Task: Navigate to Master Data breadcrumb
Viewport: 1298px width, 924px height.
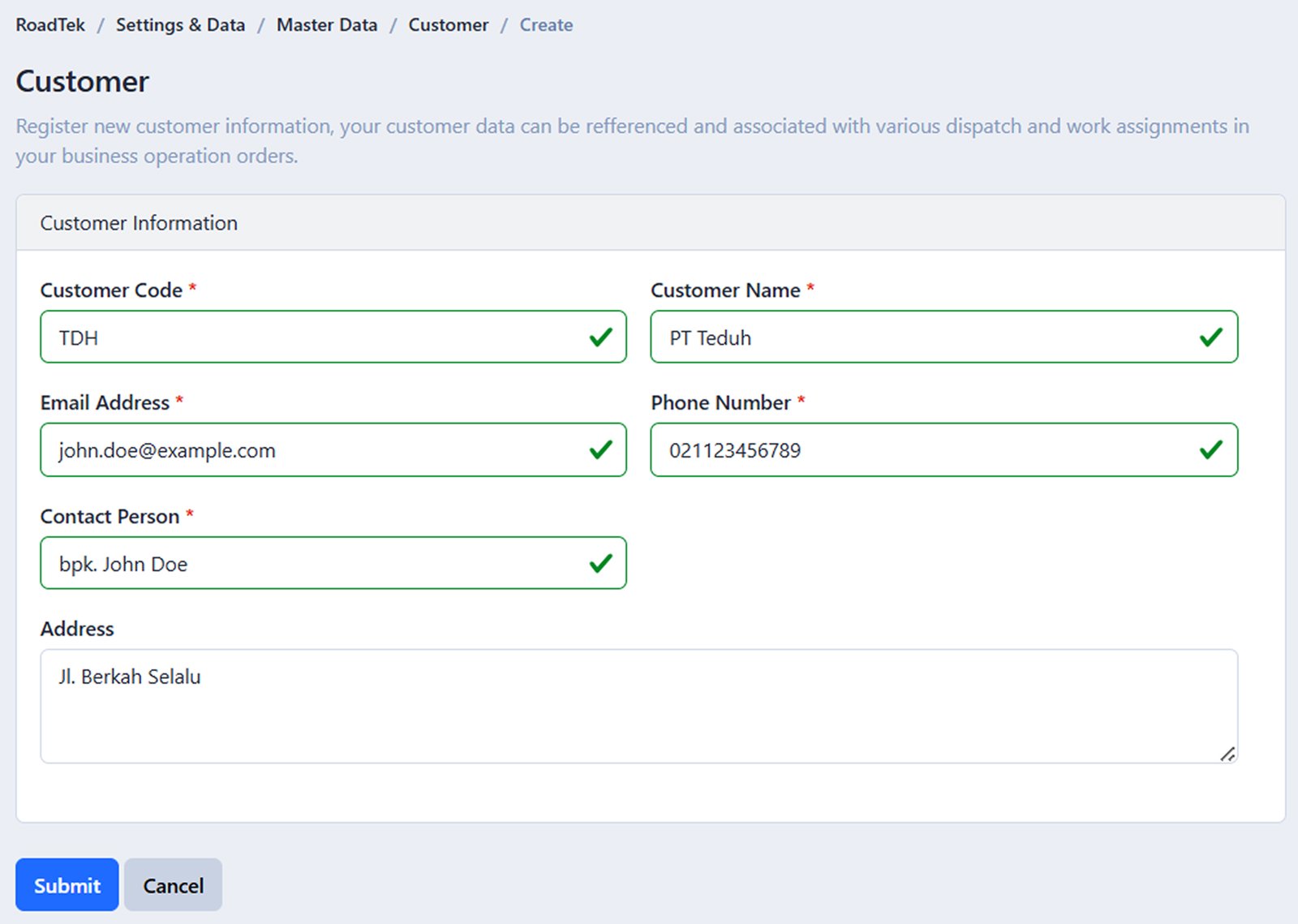Action: point(327,25)
